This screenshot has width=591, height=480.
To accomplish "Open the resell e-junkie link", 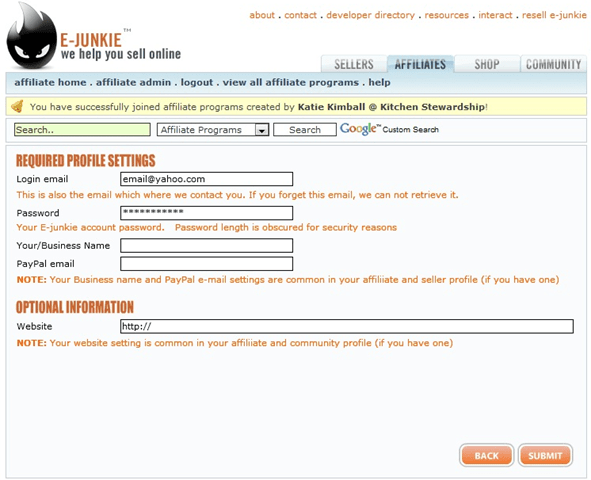I will tap(554, 15).
